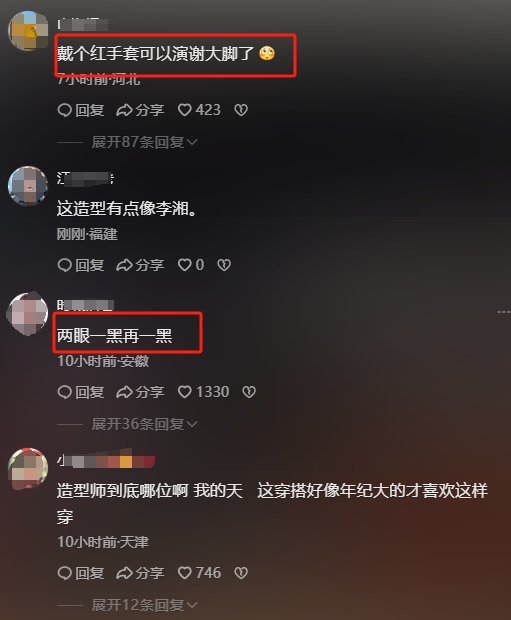This screenshot has height=620, width=511.
Task: Expand 展开12条回复 replies
Action: click(144, 605)
